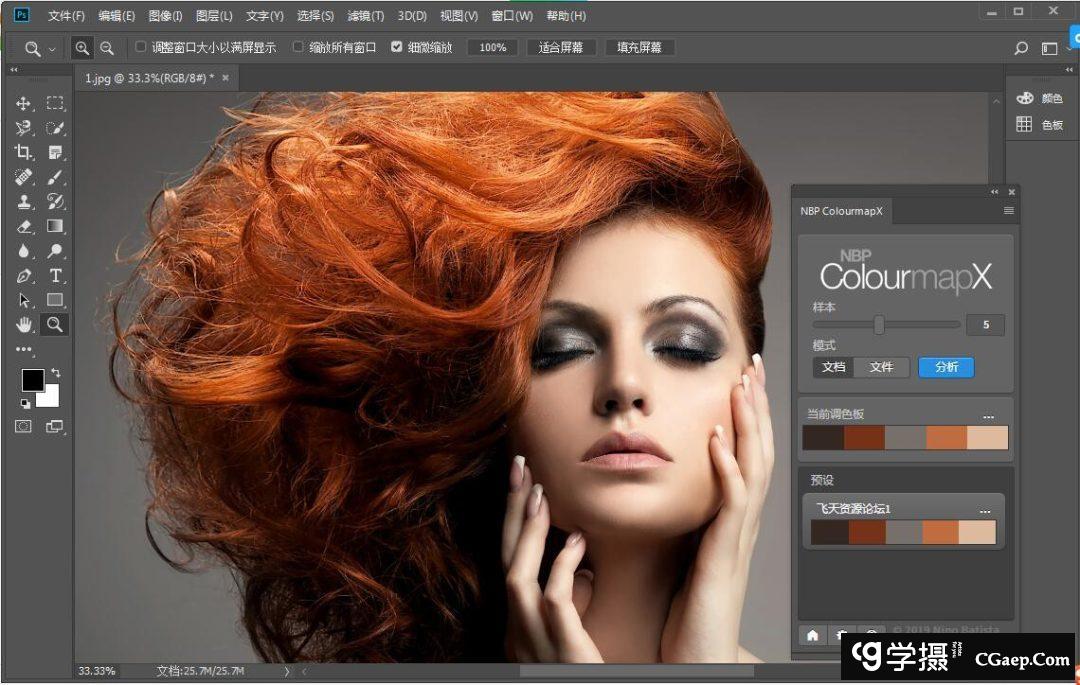The height and width of the screenshot is (685, 1080).
Task: Open the 滤镜(T) menu
Action: (x=365, y=16)
